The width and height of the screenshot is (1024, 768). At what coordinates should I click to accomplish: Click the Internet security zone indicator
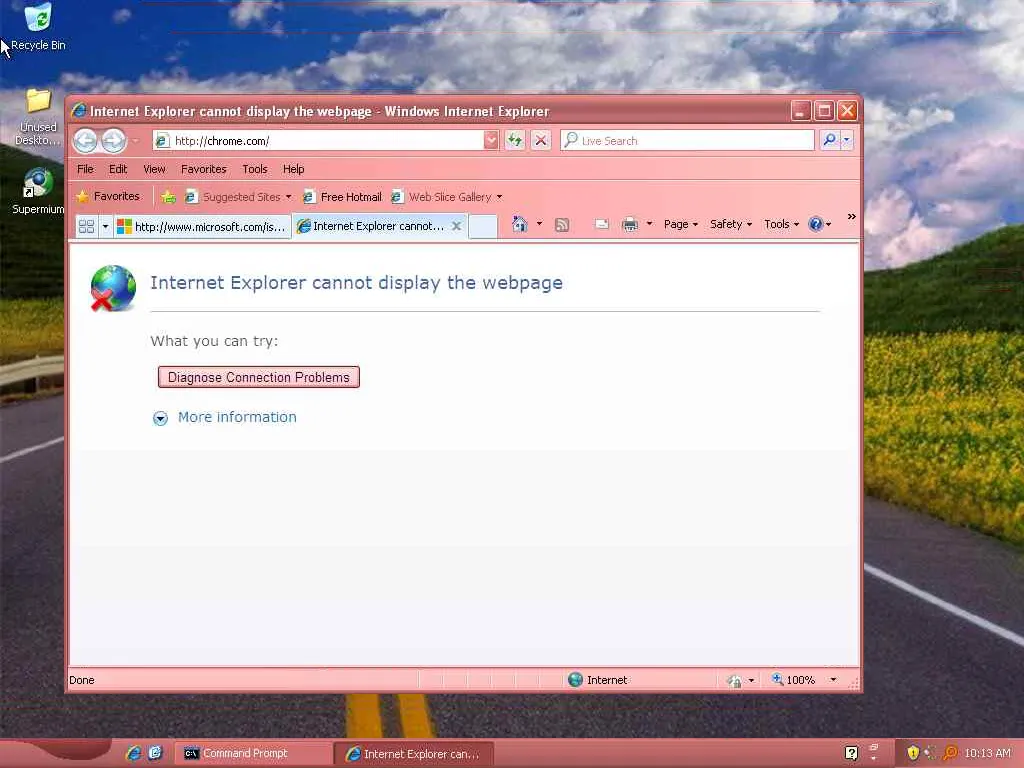598,680
